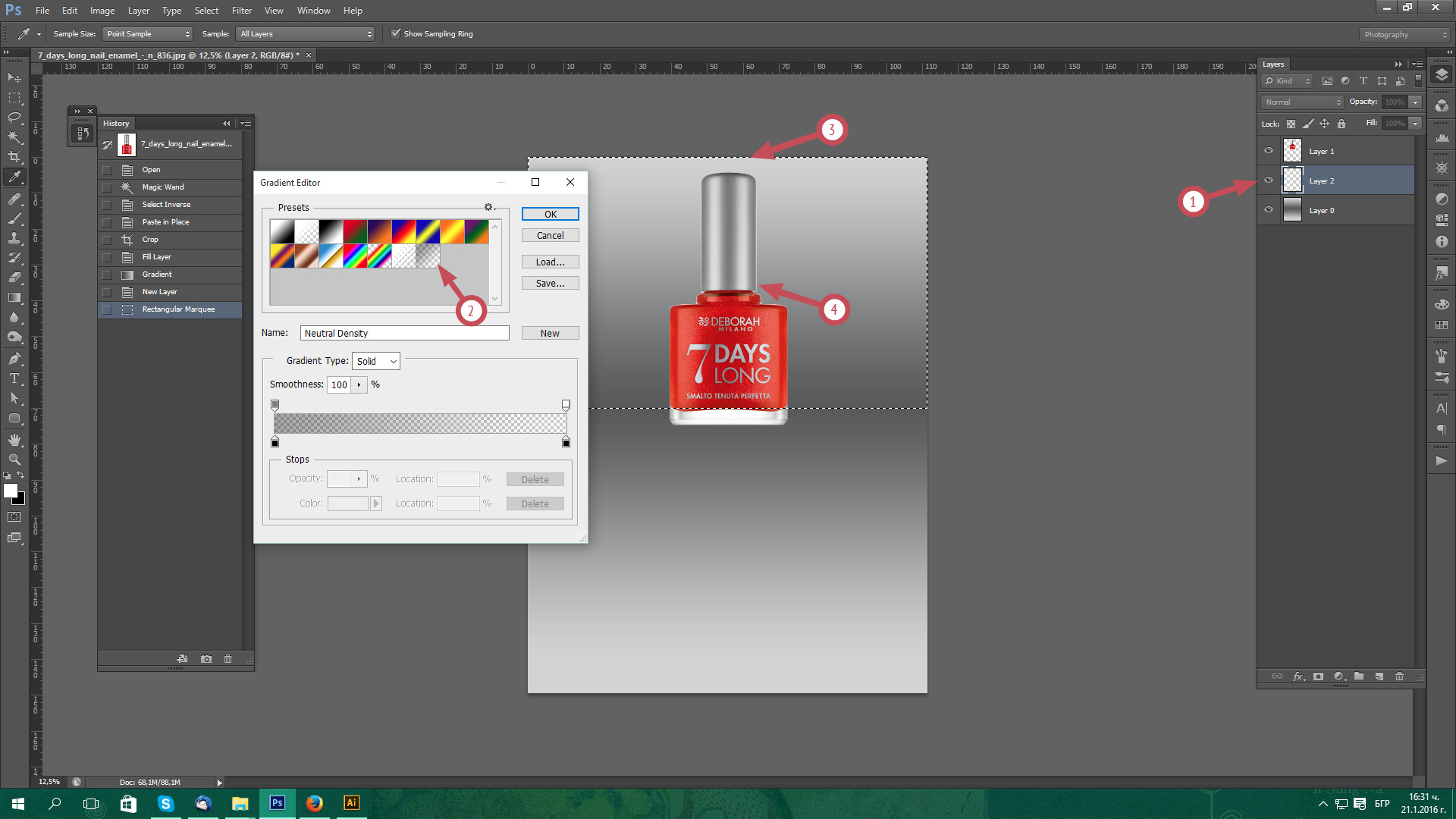Toggle history brush source box for Magic Wand

(107, 187)
